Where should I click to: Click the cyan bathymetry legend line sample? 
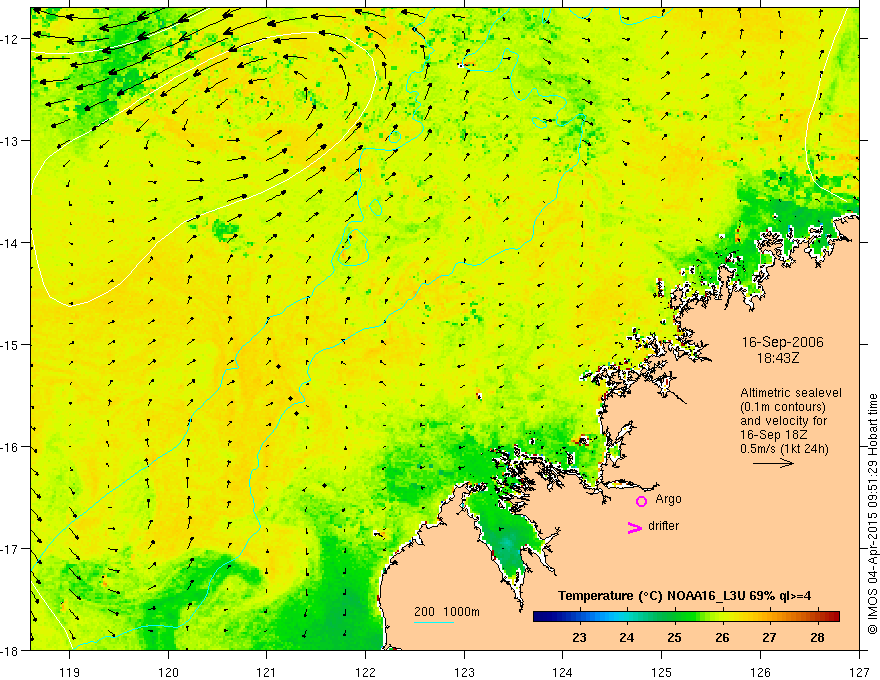click(433, 622)
